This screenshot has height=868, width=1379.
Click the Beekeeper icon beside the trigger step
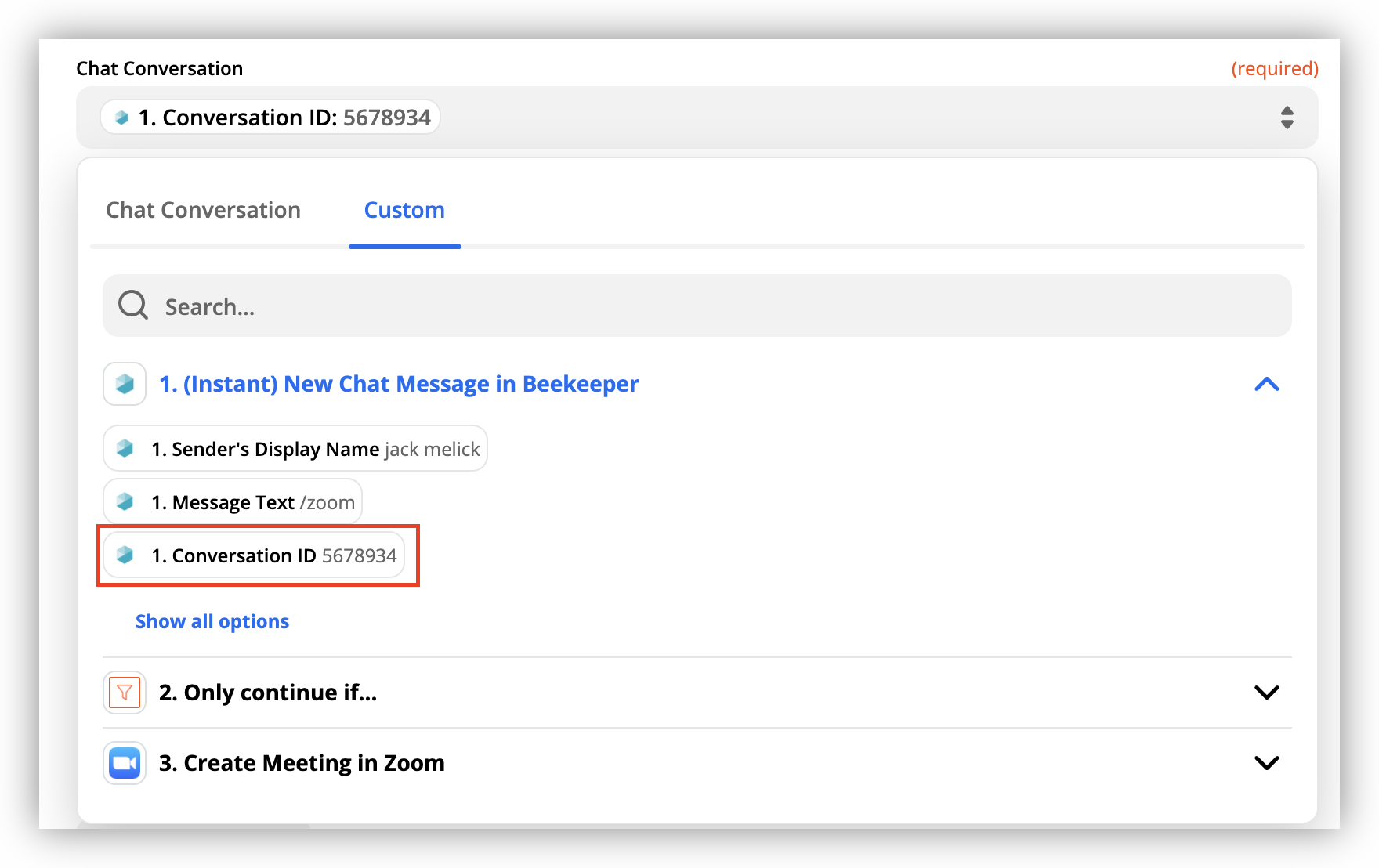125,384
